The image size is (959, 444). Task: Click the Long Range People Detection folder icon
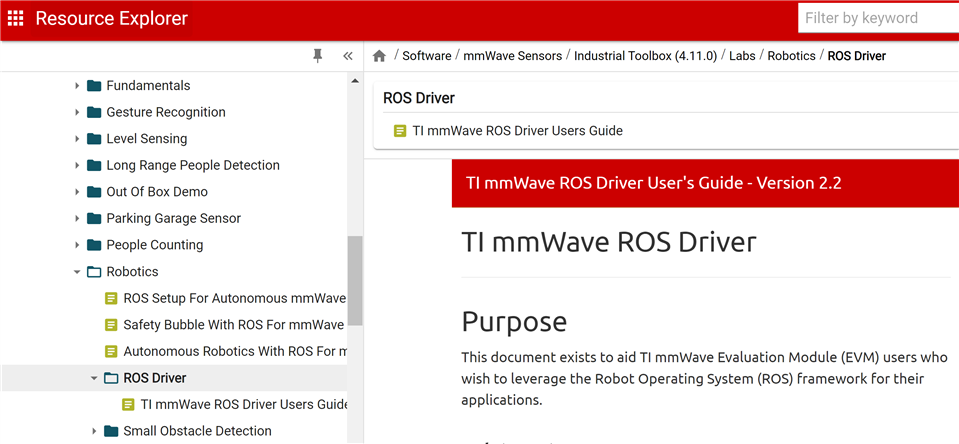tap(94, 165)
